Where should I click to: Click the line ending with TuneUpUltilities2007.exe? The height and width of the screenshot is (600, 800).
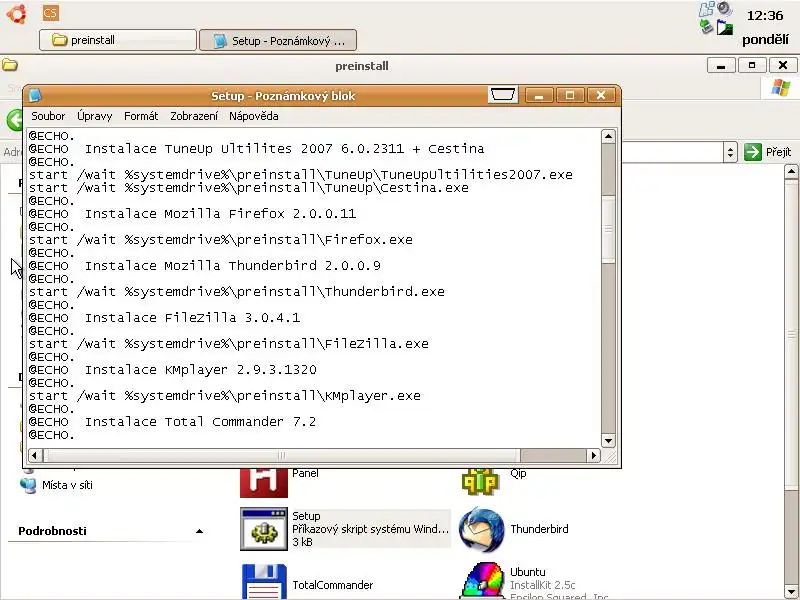tap(301, 174)
